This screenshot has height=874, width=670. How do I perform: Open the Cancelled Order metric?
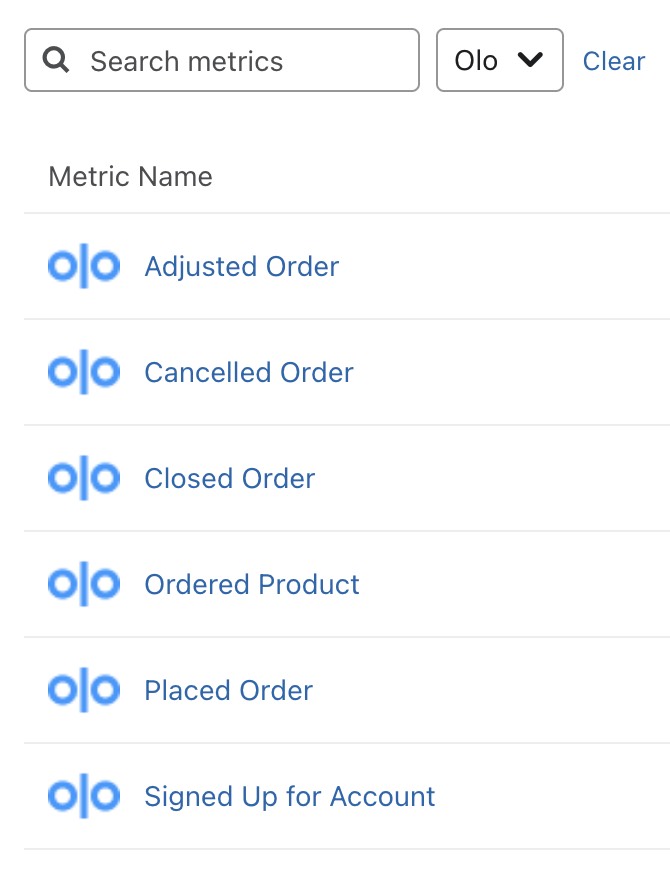pos(248,372)
